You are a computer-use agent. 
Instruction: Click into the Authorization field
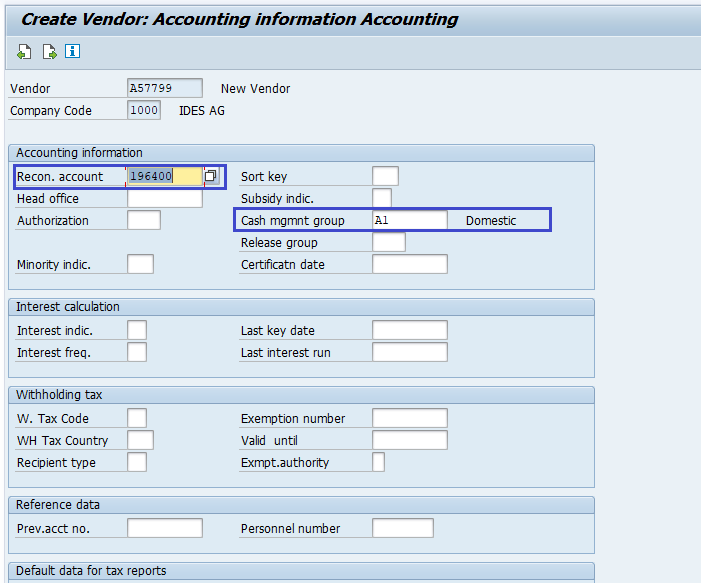point(144,220)
